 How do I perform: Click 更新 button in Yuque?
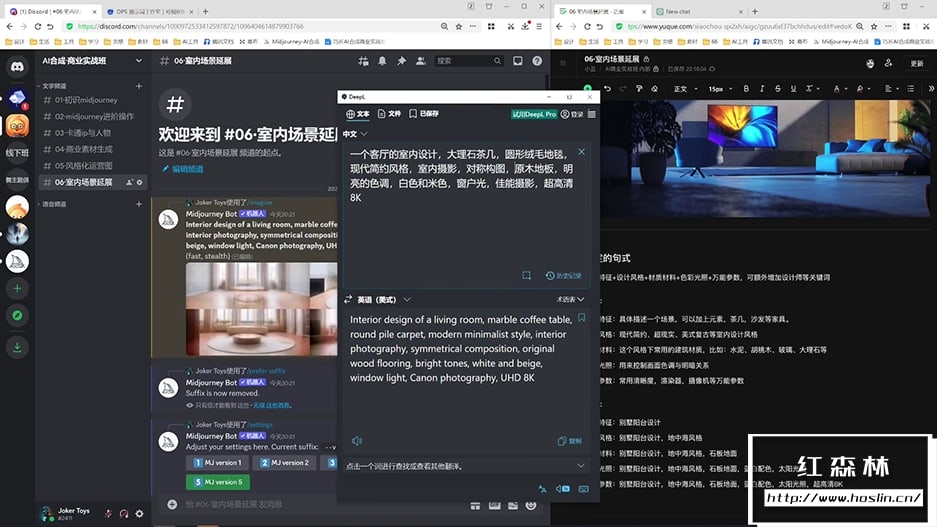click(x=917, y=63)
